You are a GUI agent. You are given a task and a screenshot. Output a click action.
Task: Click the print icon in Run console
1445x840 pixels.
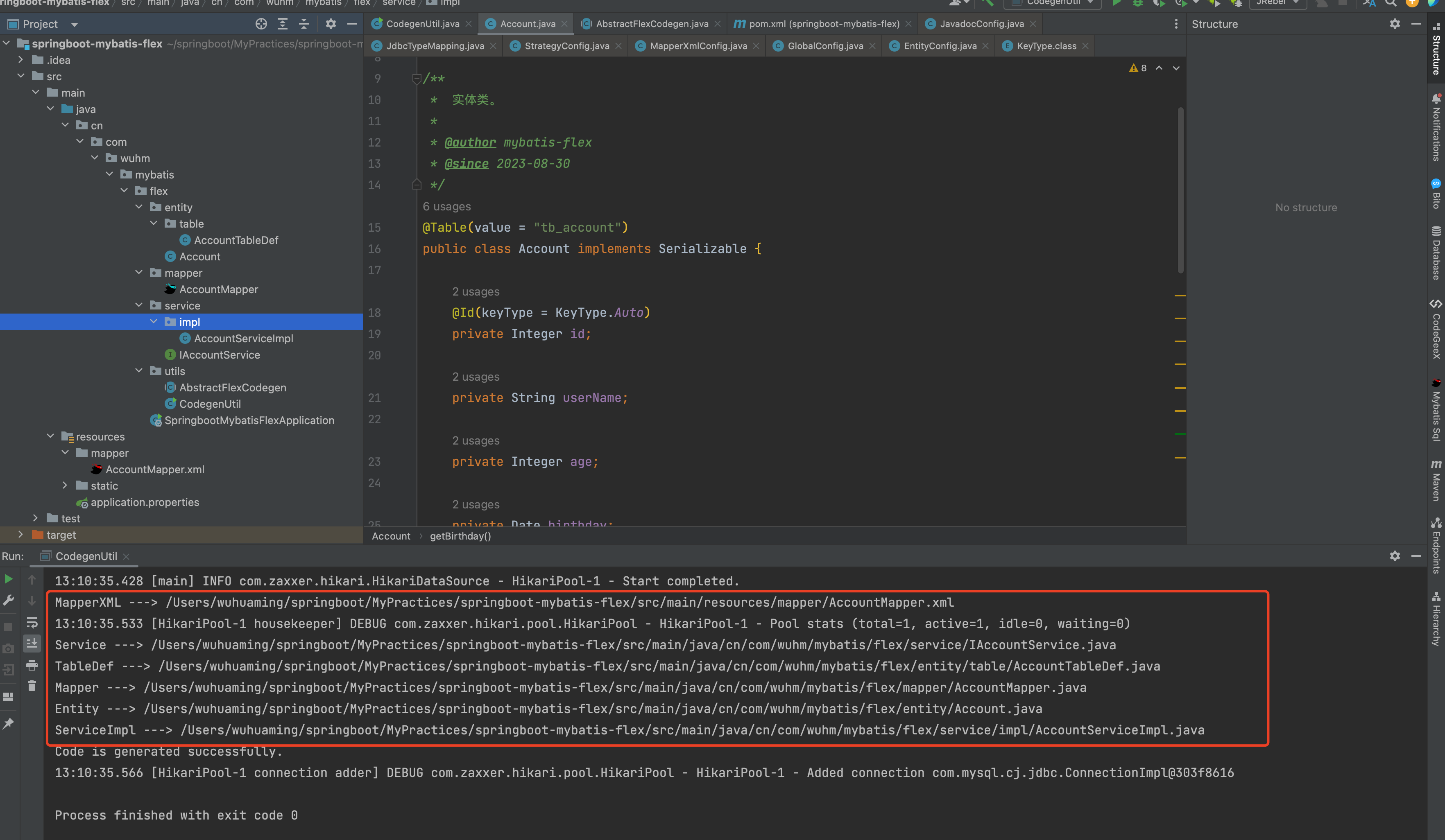(x=32, y=665)
